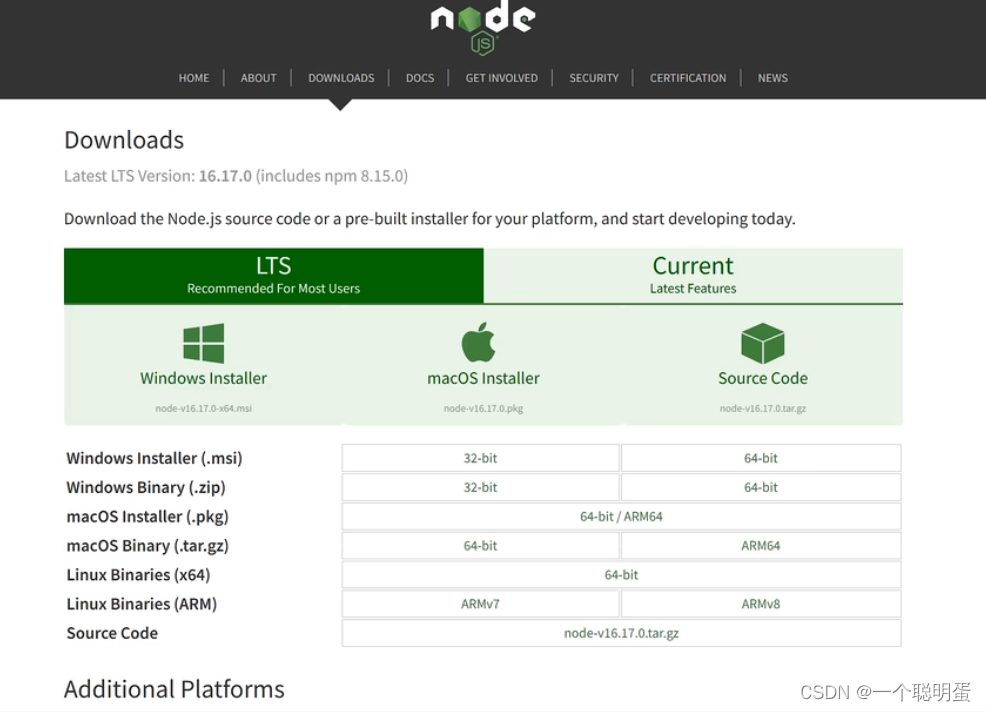This screenshot has height=712, width=986.
Task: Click the Linux Binaries (ARM) row label
Action: 141,604
